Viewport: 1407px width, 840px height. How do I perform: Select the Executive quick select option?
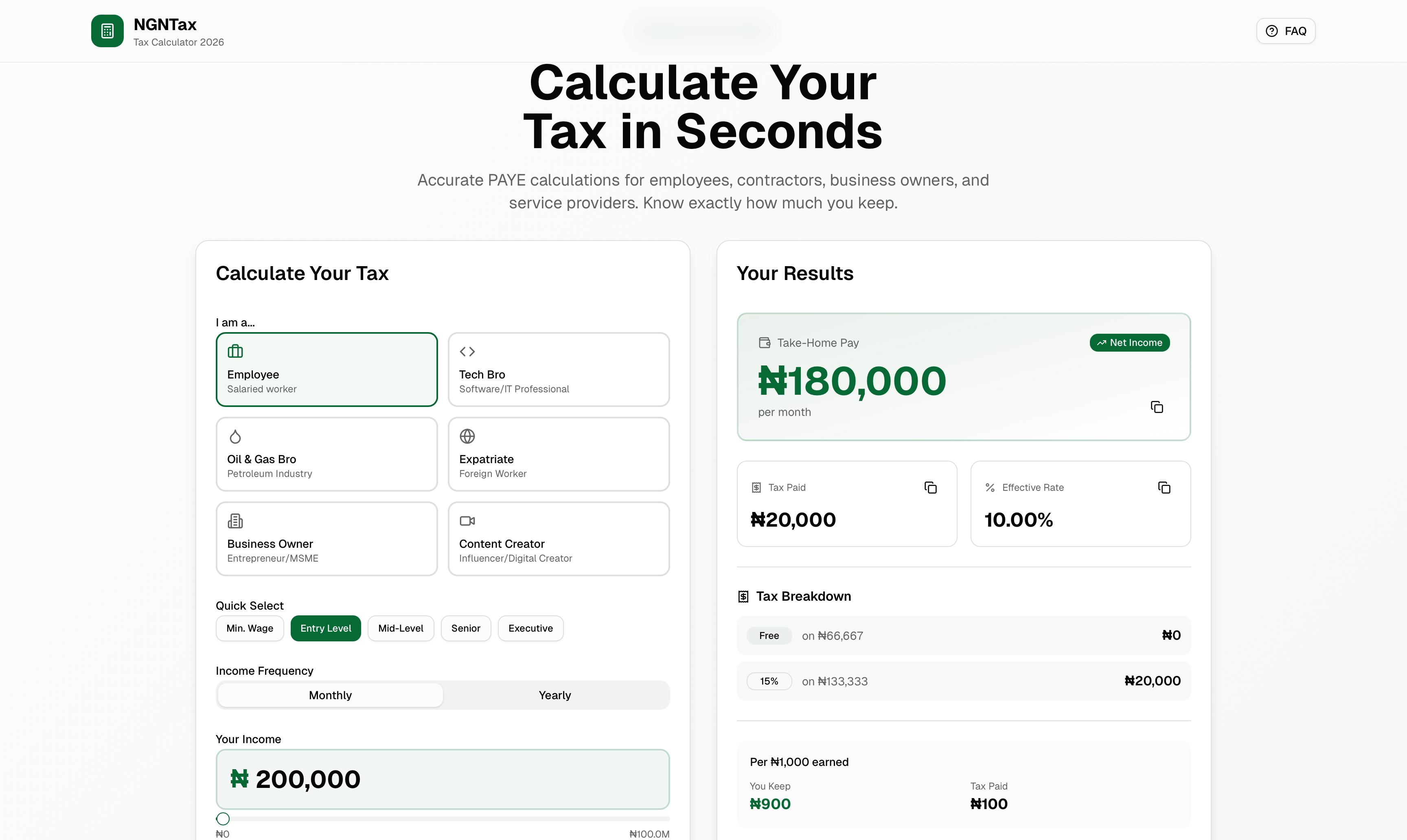tap(530, 628)
